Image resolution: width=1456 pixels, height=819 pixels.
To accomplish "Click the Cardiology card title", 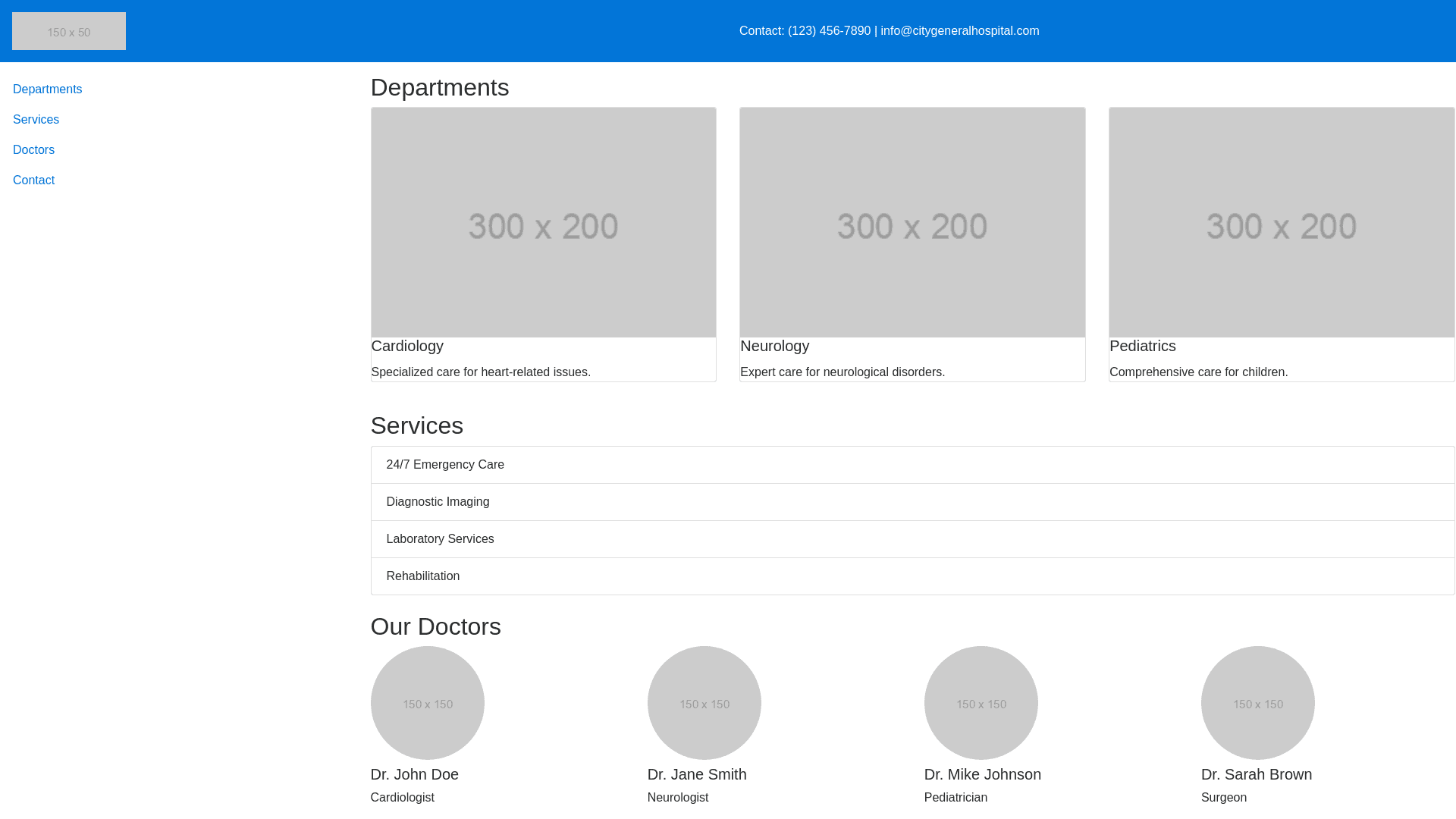I will [407, 346].
